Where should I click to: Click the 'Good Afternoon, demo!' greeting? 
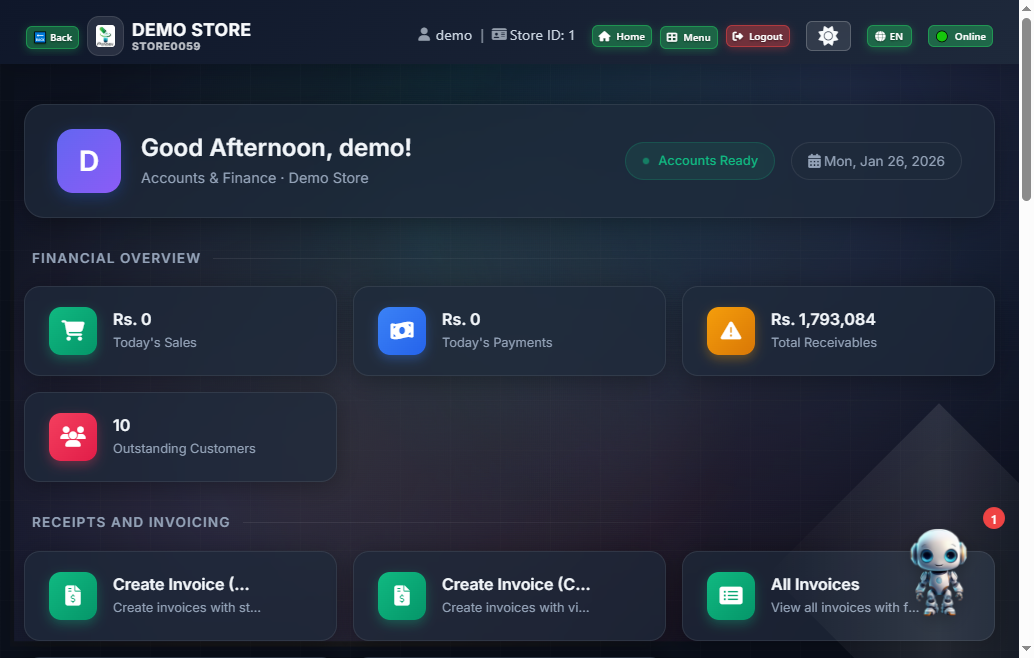[276, 148]
